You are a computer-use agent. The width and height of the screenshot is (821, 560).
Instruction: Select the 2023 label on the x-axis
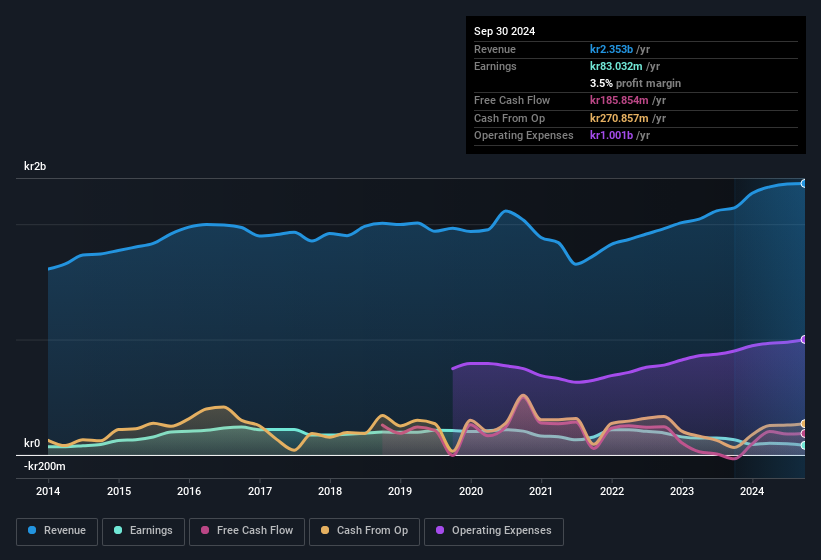coord(682,491)
